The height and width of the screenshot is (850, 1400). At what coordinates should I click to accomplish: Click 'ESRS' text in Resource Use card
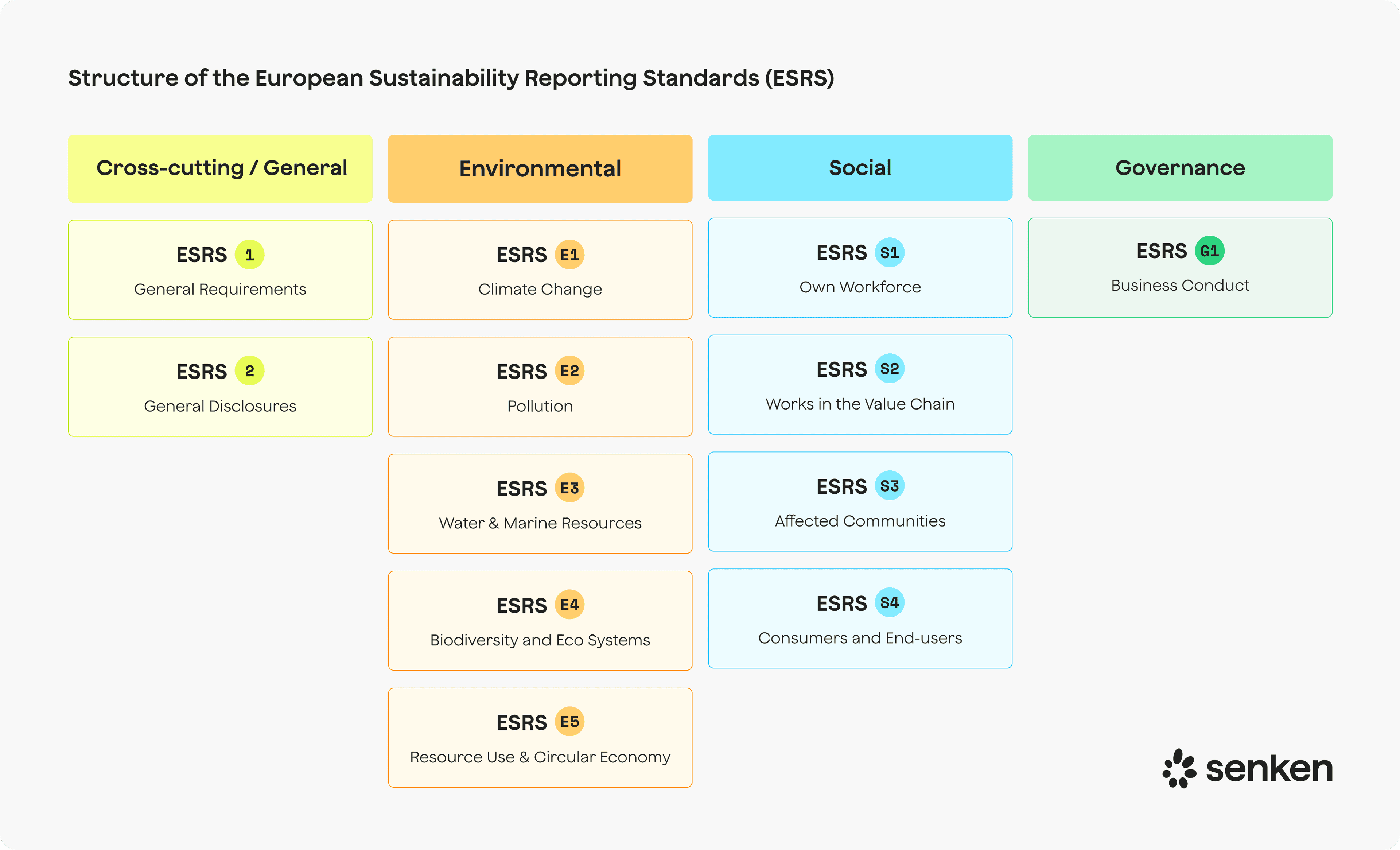[522, 723]
